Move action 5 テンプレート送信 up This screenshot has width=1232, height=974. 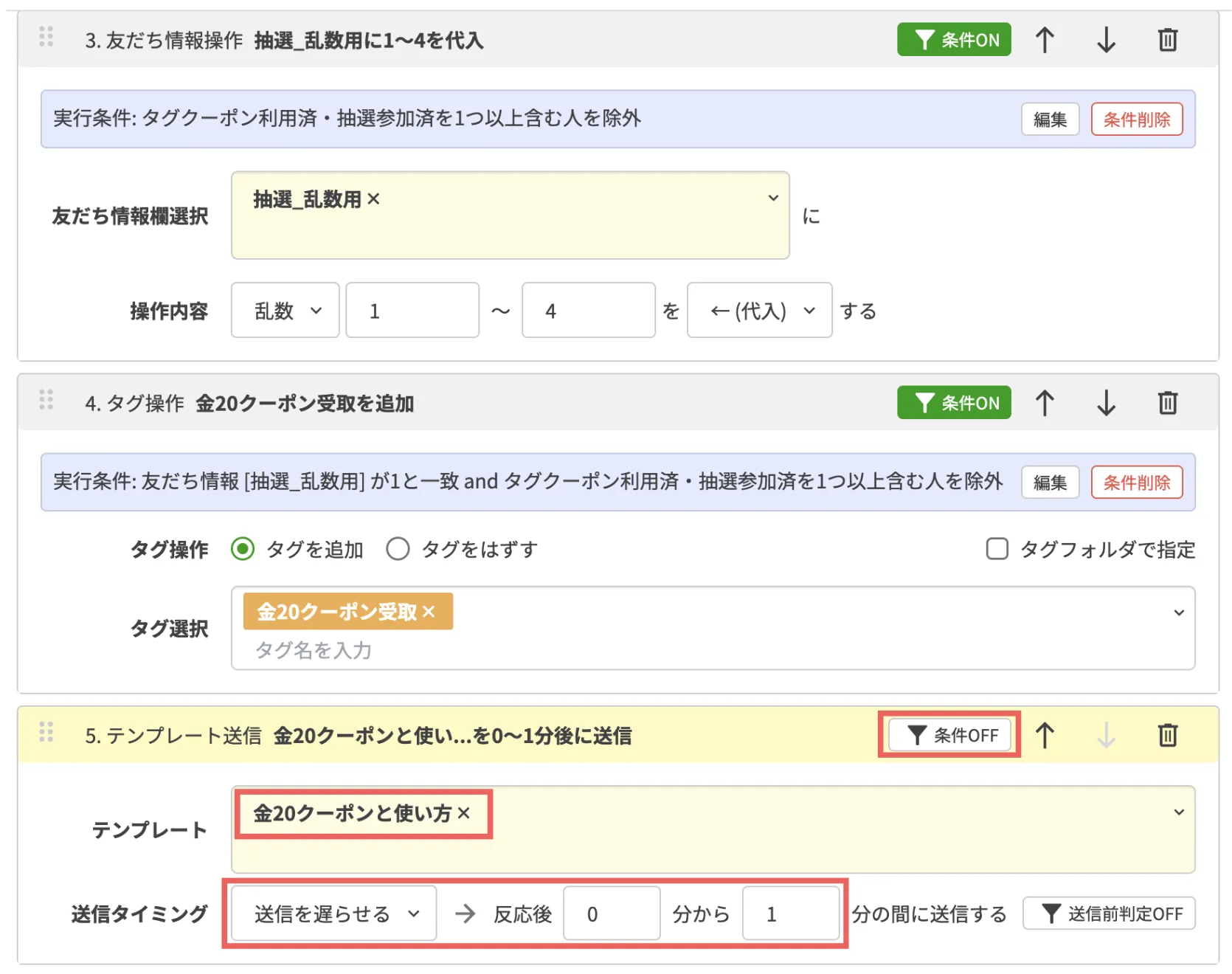(1045, 735)
